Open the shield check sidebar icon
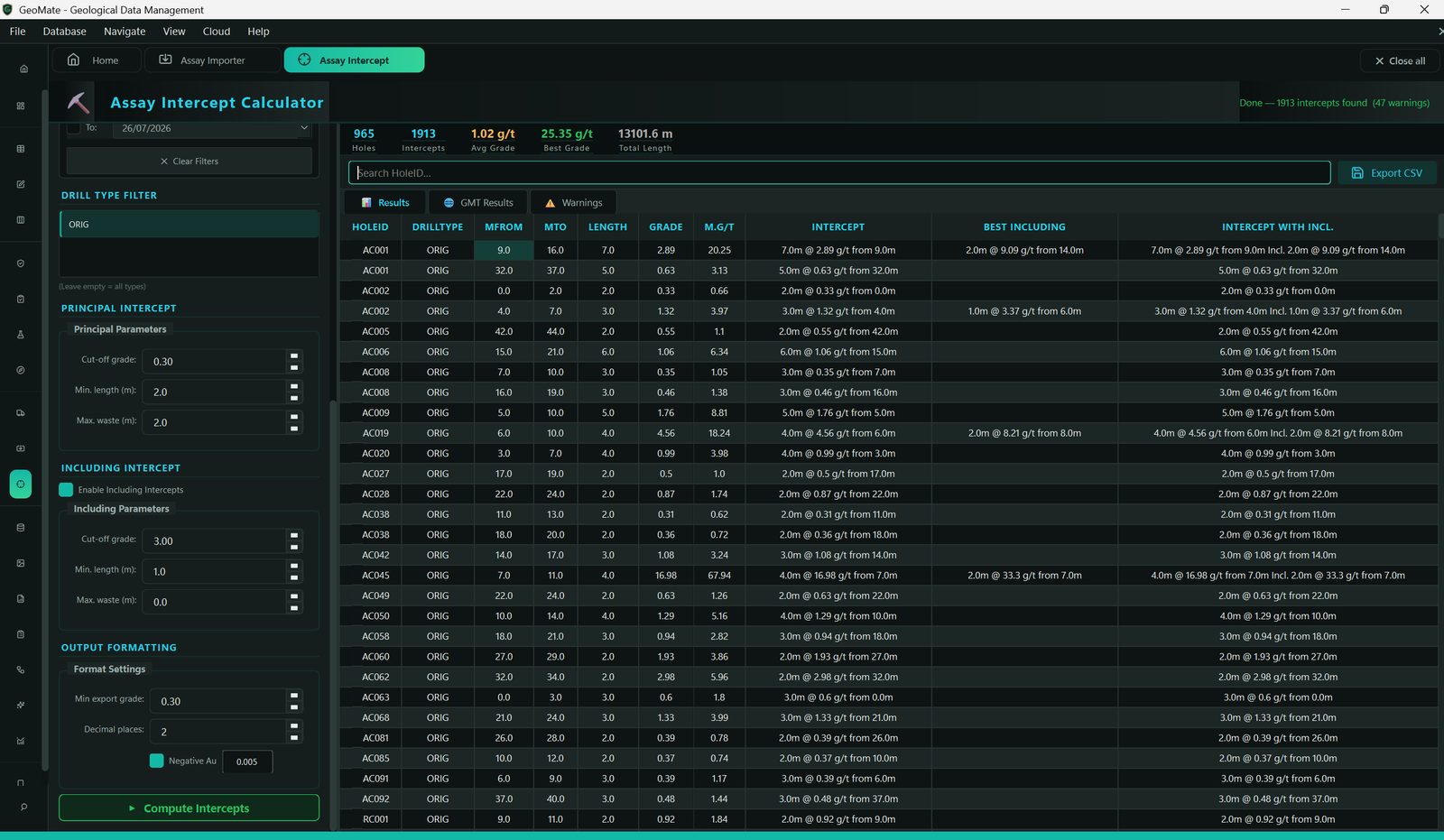This screenshot has width=1444, height=840. click(x=21, y=263)
